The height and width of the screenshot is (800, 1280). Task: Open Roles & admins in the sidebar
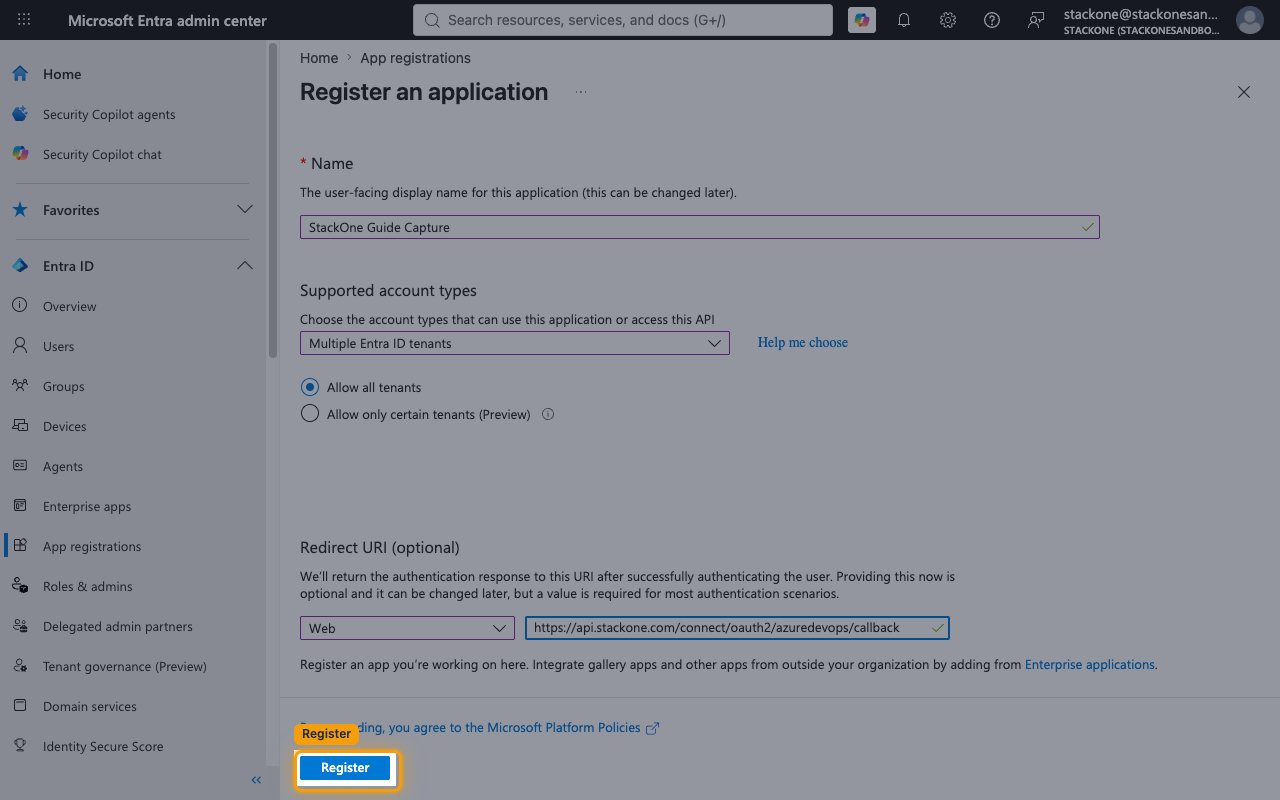pyautogui.click(x=88, y=586)
